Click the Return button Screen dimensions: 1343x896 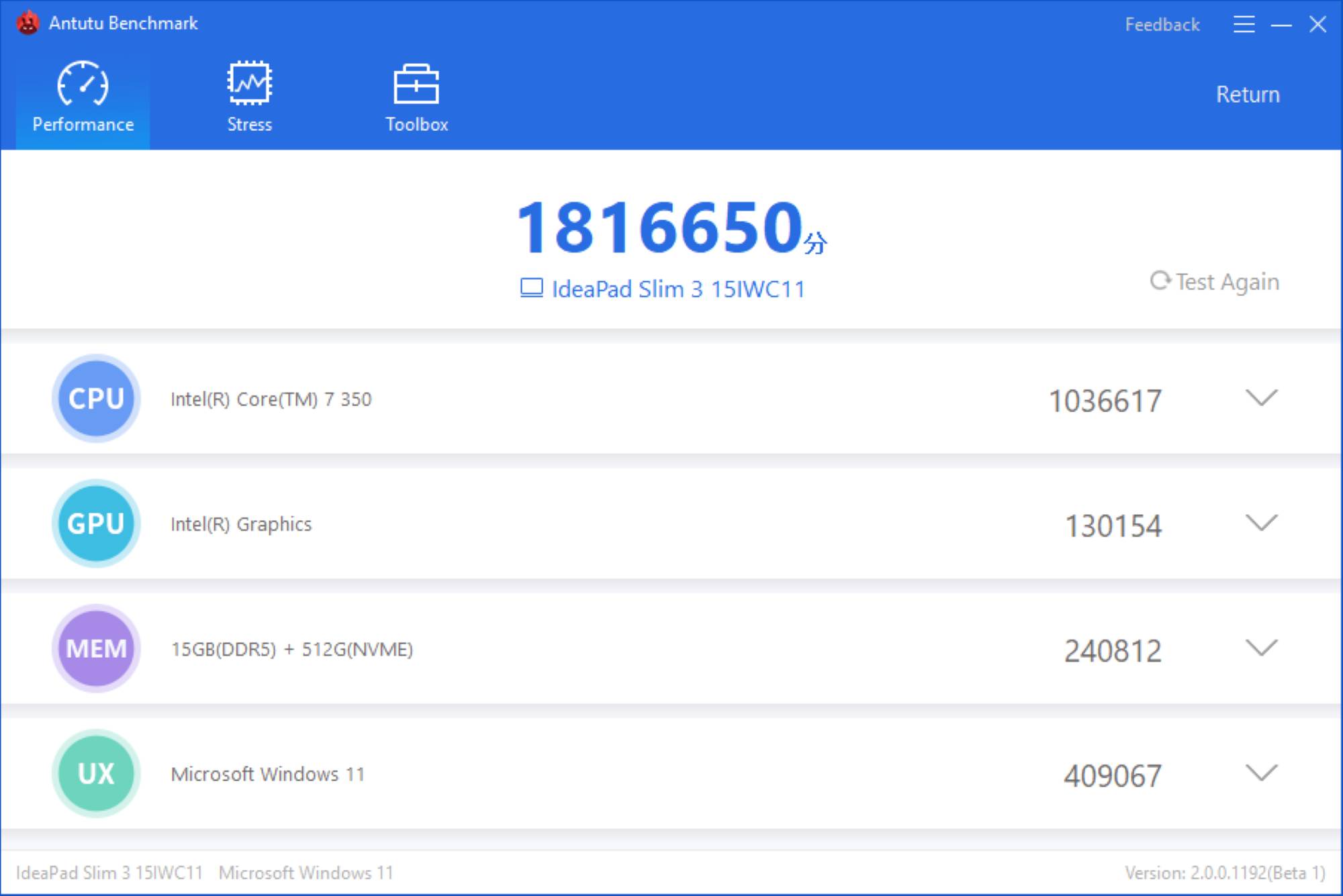click(x=1248, y=95)
